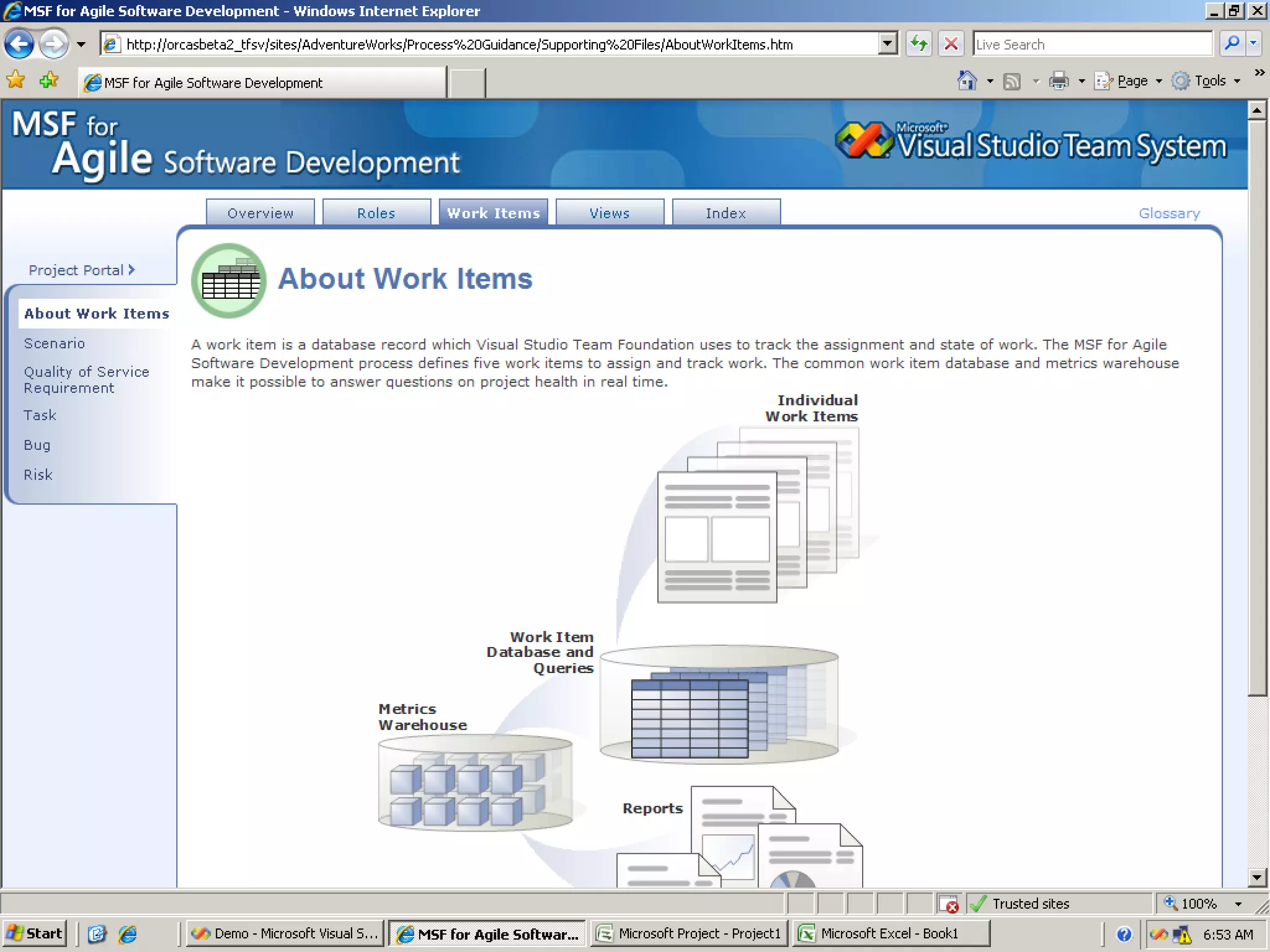
Task: Click the Stop loading red X icon
Action: pos(951,44)
